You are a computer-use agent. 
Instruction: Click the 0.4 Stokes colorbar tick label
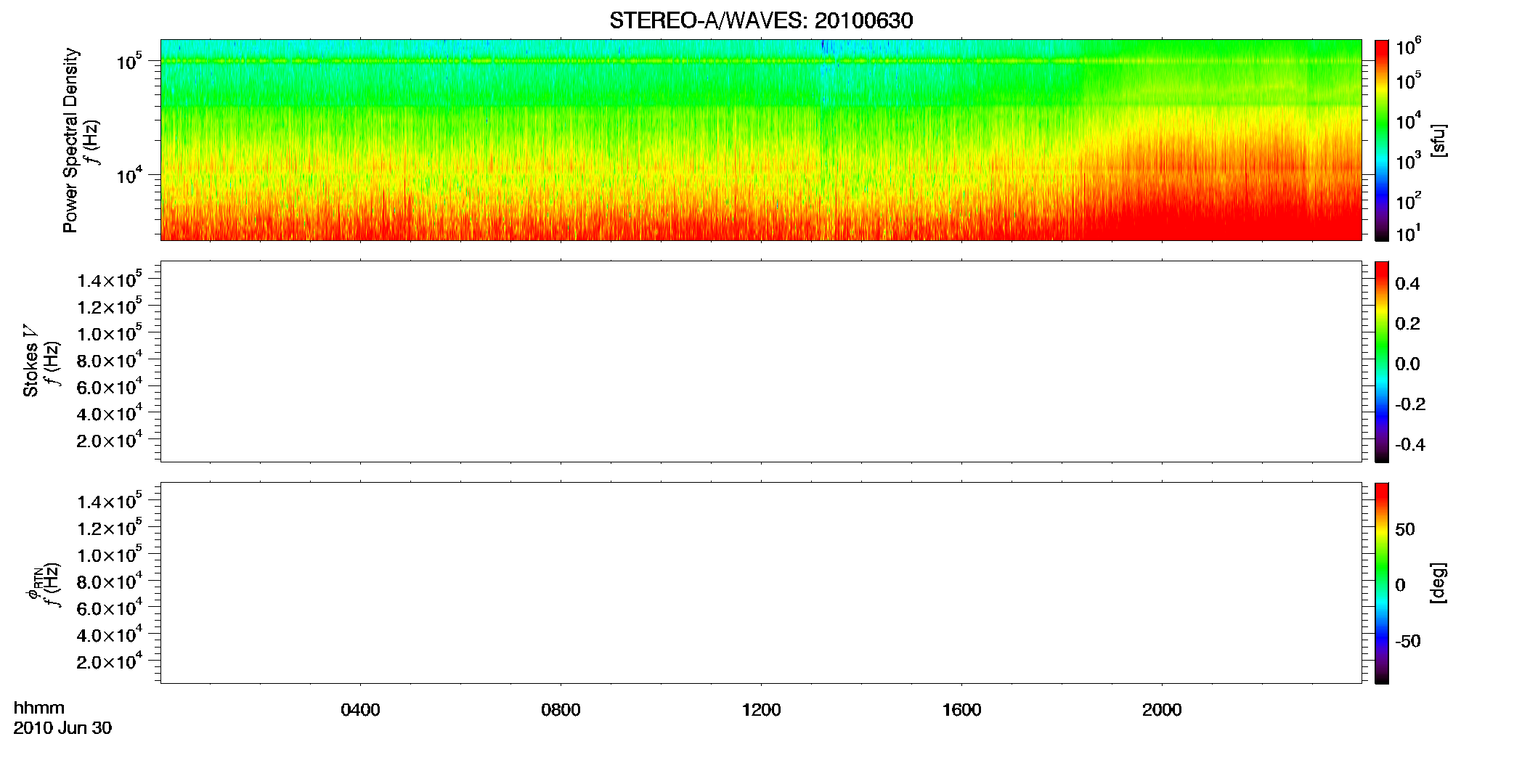point(1407,284)
